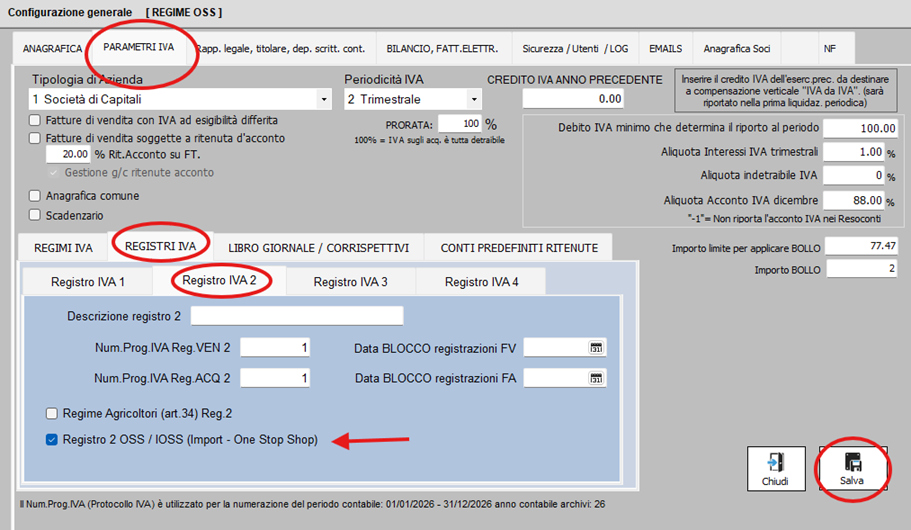This screenshot has width=911, height=530.
Task: Open the REGIMI IVA sub-tab
Action: (x=64, y=247)
